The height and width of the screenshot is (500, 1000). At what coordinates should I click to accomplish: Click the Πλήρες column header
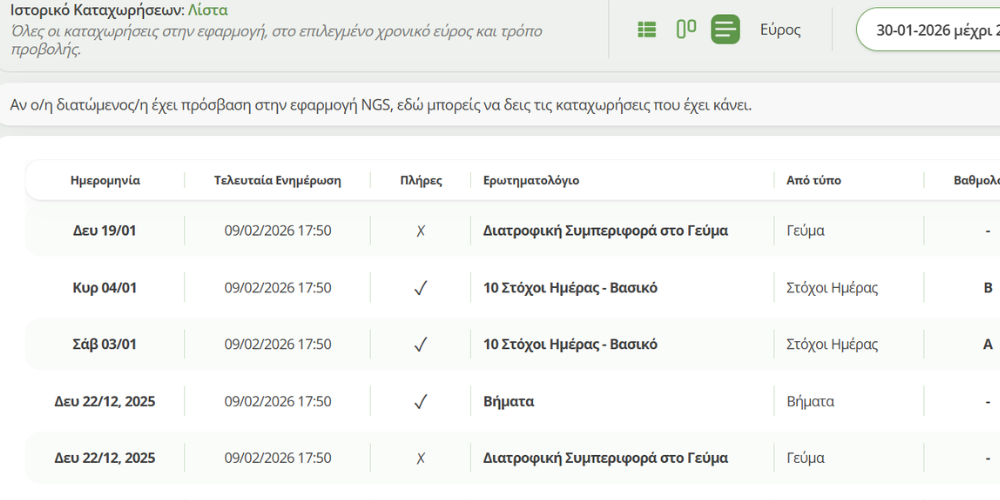pyautogui.click(x=420, y=181)
